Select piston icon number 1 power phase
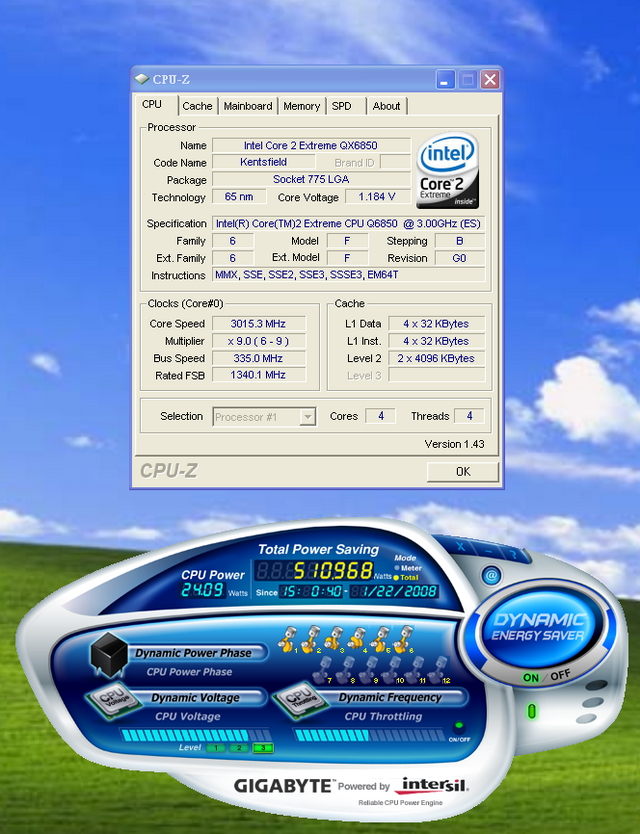The image size is (640, 834). [x=288, y=639]
